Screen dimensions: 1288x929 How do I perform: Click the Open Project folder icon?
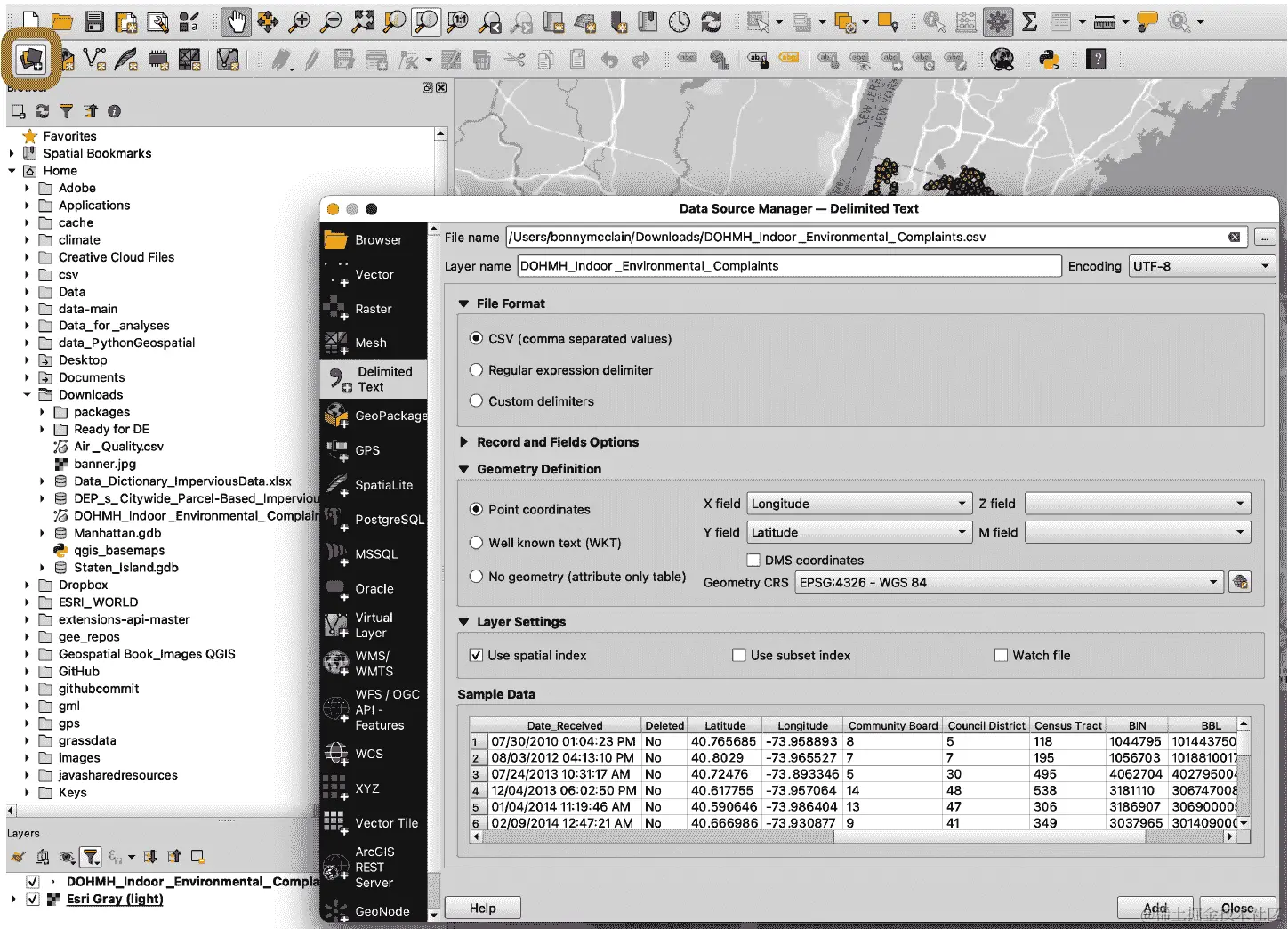pos(61,21)
